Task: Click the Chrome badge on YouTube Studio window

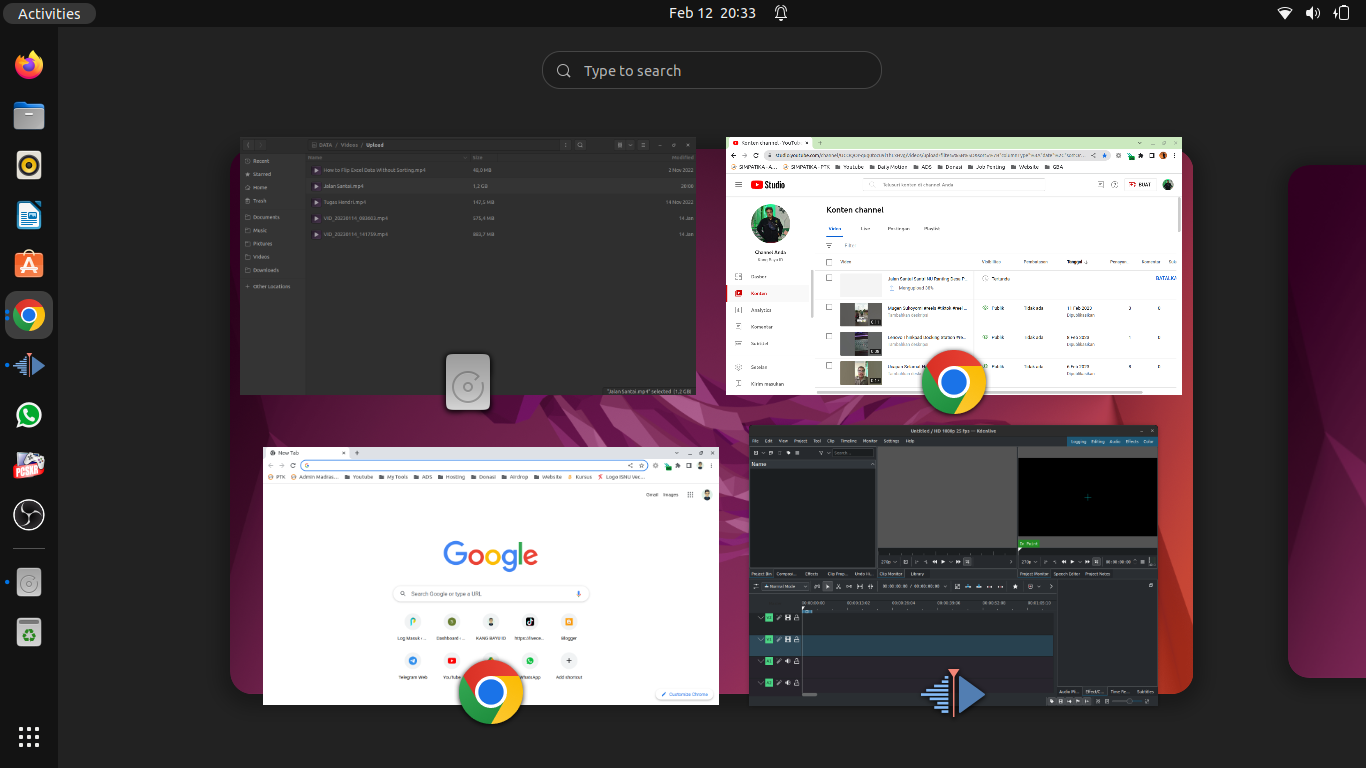Action: pyautogui.click(x=954, y=382)
